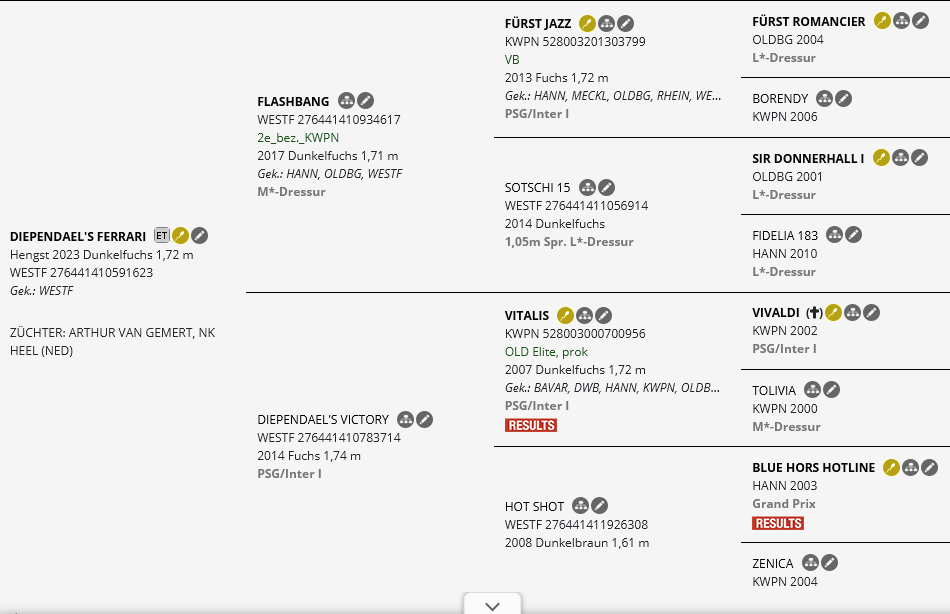Click the gold stallion icon next to Fürst Jazz

click(x=587, y=24)
